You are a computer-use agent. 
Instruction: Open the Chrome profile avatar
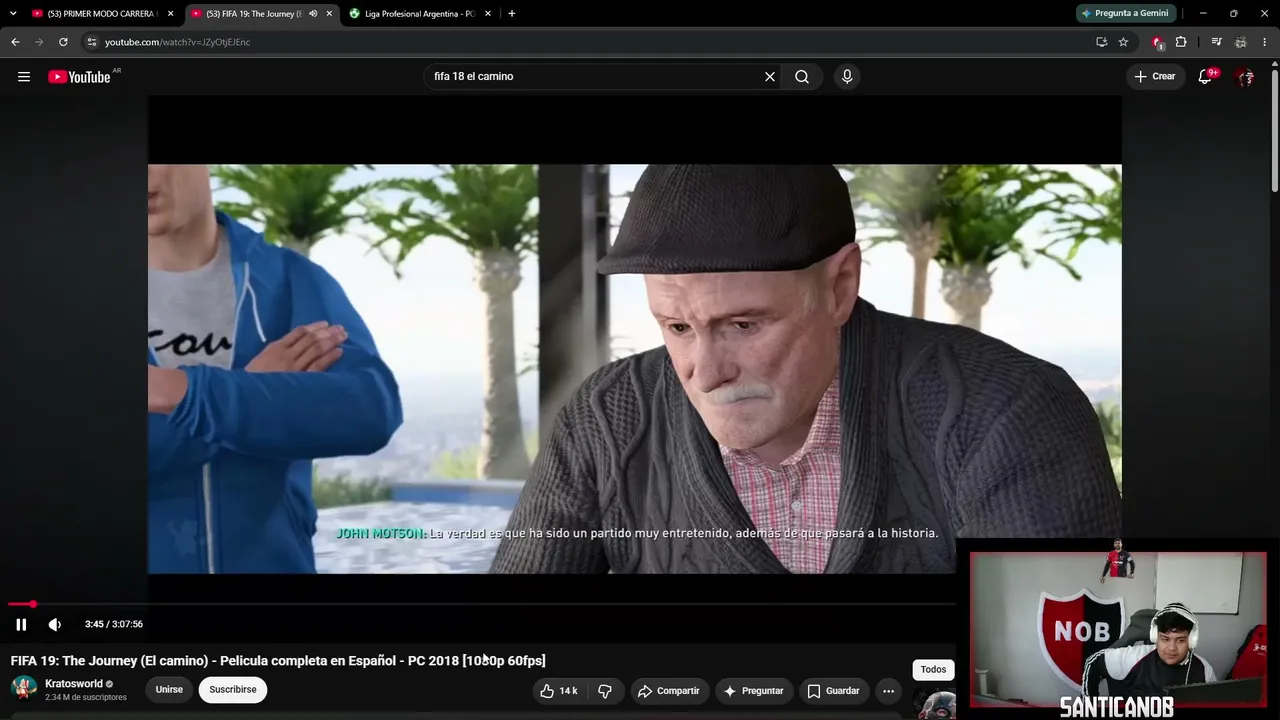pos(1240,42)
